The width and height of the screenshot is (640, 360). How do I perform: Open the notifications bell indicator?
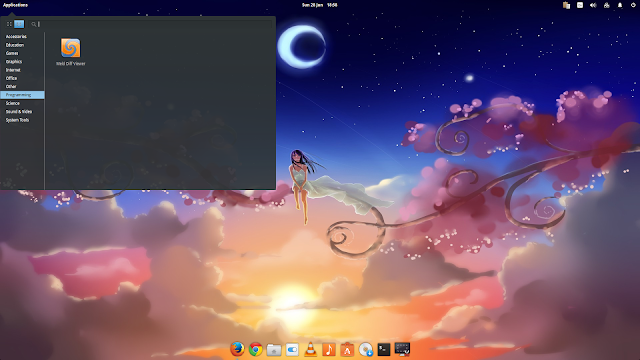tap(620, 5)
